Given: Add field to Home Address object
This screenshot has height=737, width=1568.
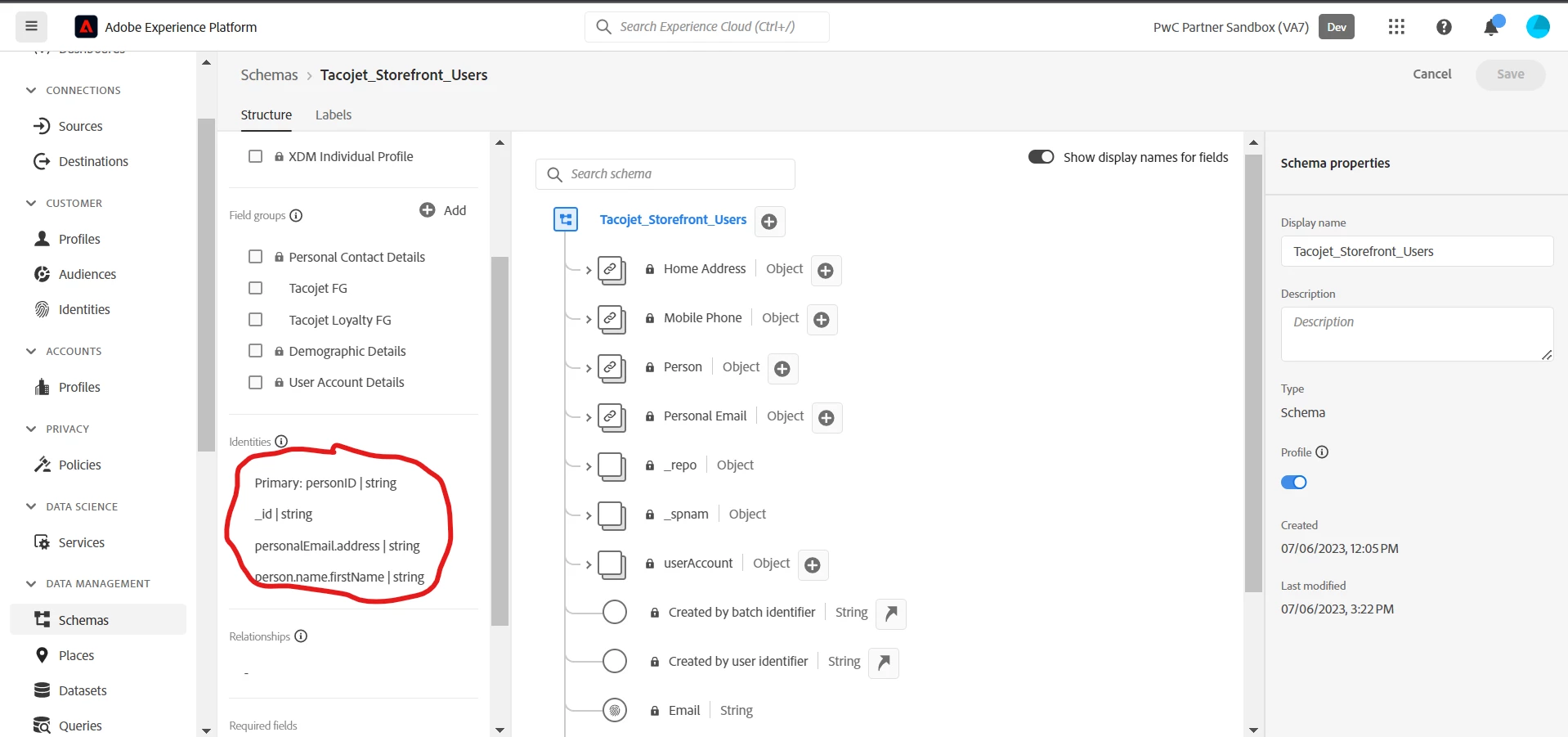Looking at the screenshot, I should coord(826,271).
